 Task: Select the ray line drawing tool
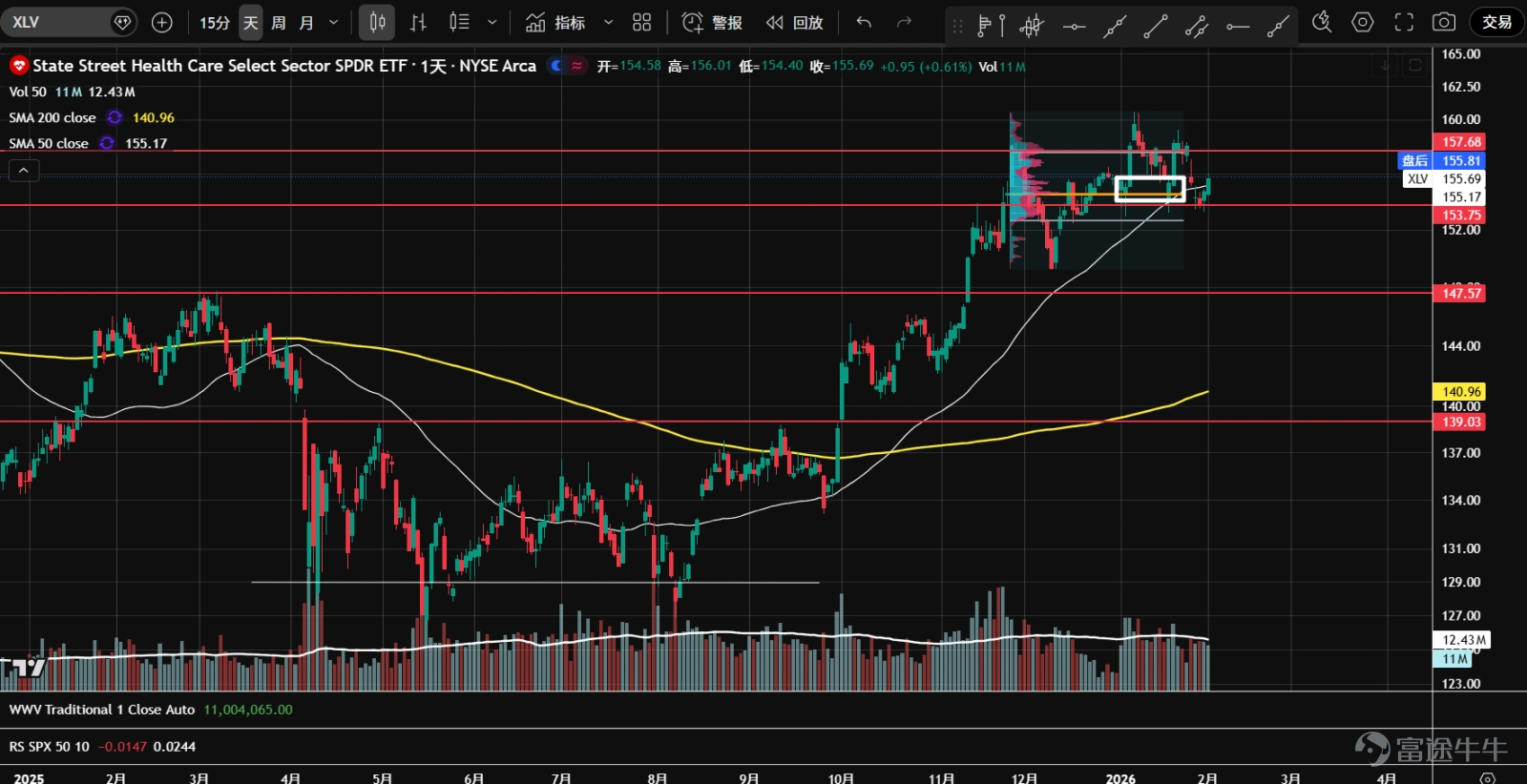(1279, 26)
